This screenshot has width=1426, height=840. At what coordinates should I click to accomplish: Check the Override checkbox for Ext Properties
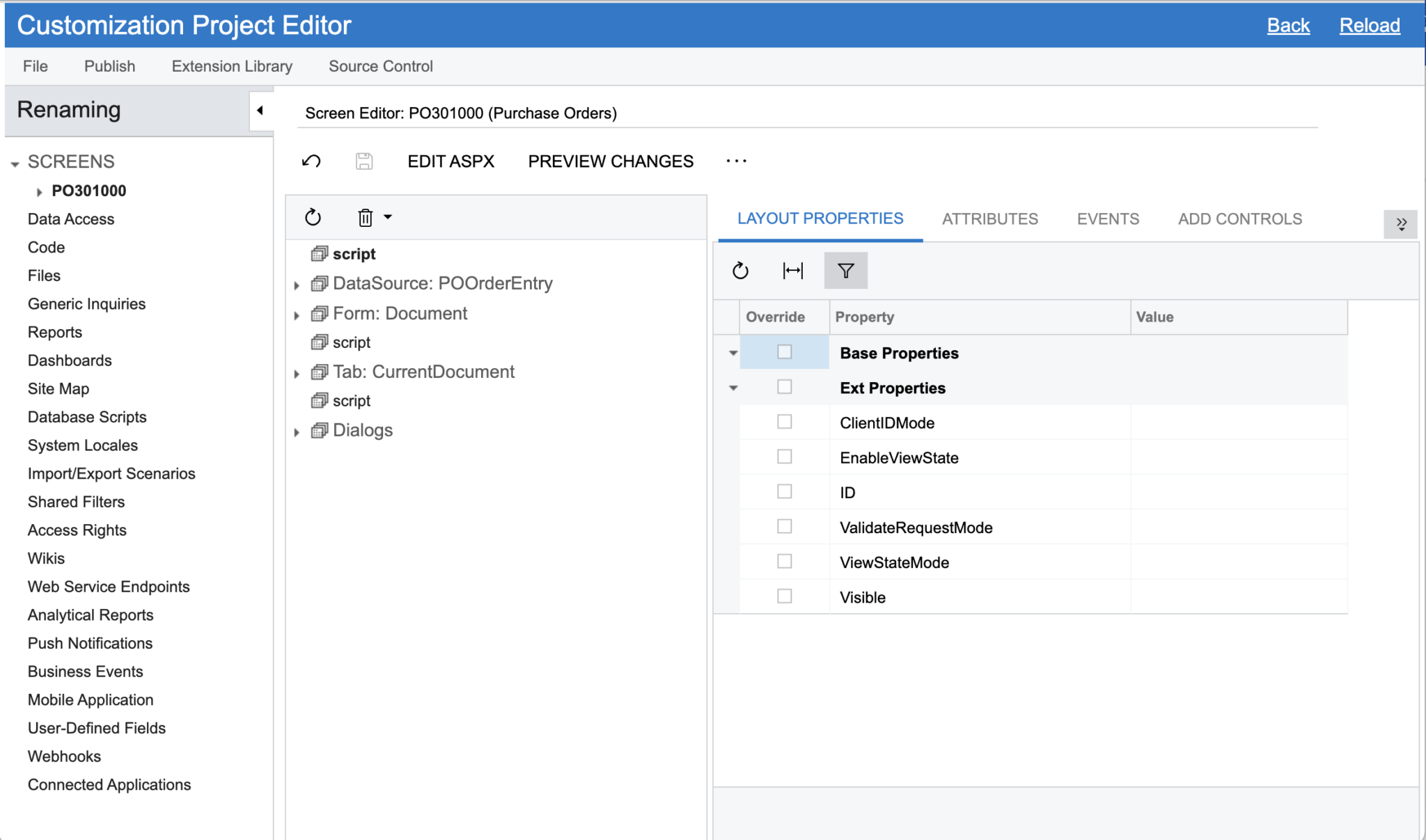click(x=785, y=386)
